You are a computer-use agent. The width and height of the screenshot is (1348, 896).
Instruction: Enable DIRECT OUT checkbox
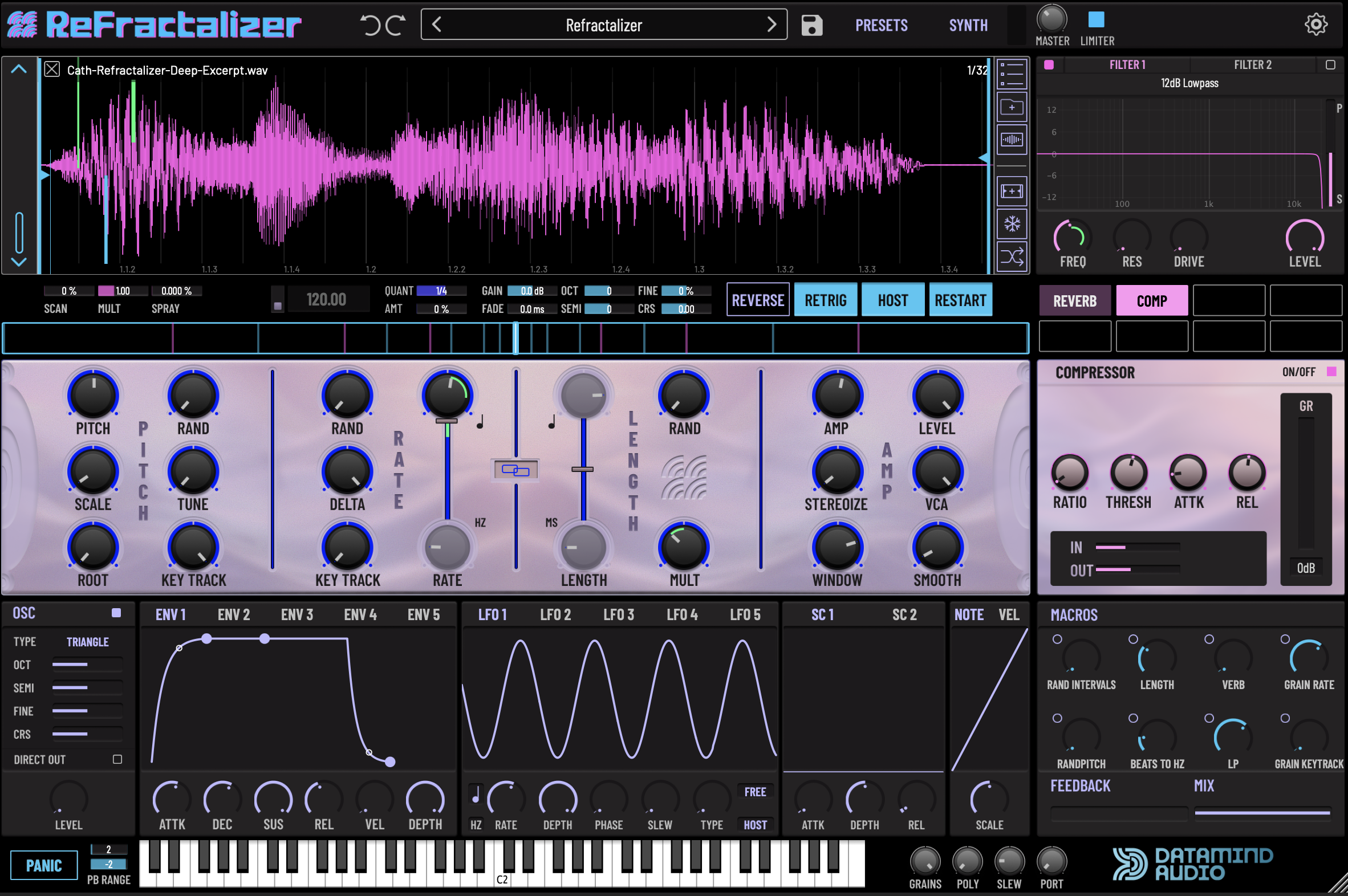(117, 759)
